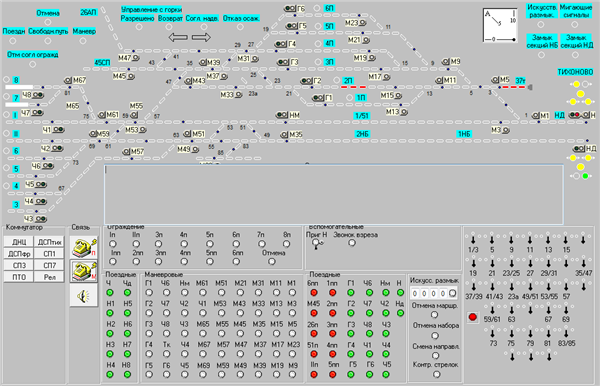The image size is (600, 386).
Task: Click inside the large empty message field
Action: click(x=334, y=194)
